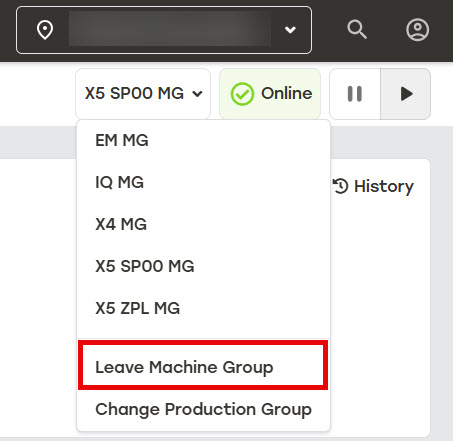The height and width of the screenshot is (441, 453).
Task: Click the Online status indicator
Action: click(x=270, y=94)
